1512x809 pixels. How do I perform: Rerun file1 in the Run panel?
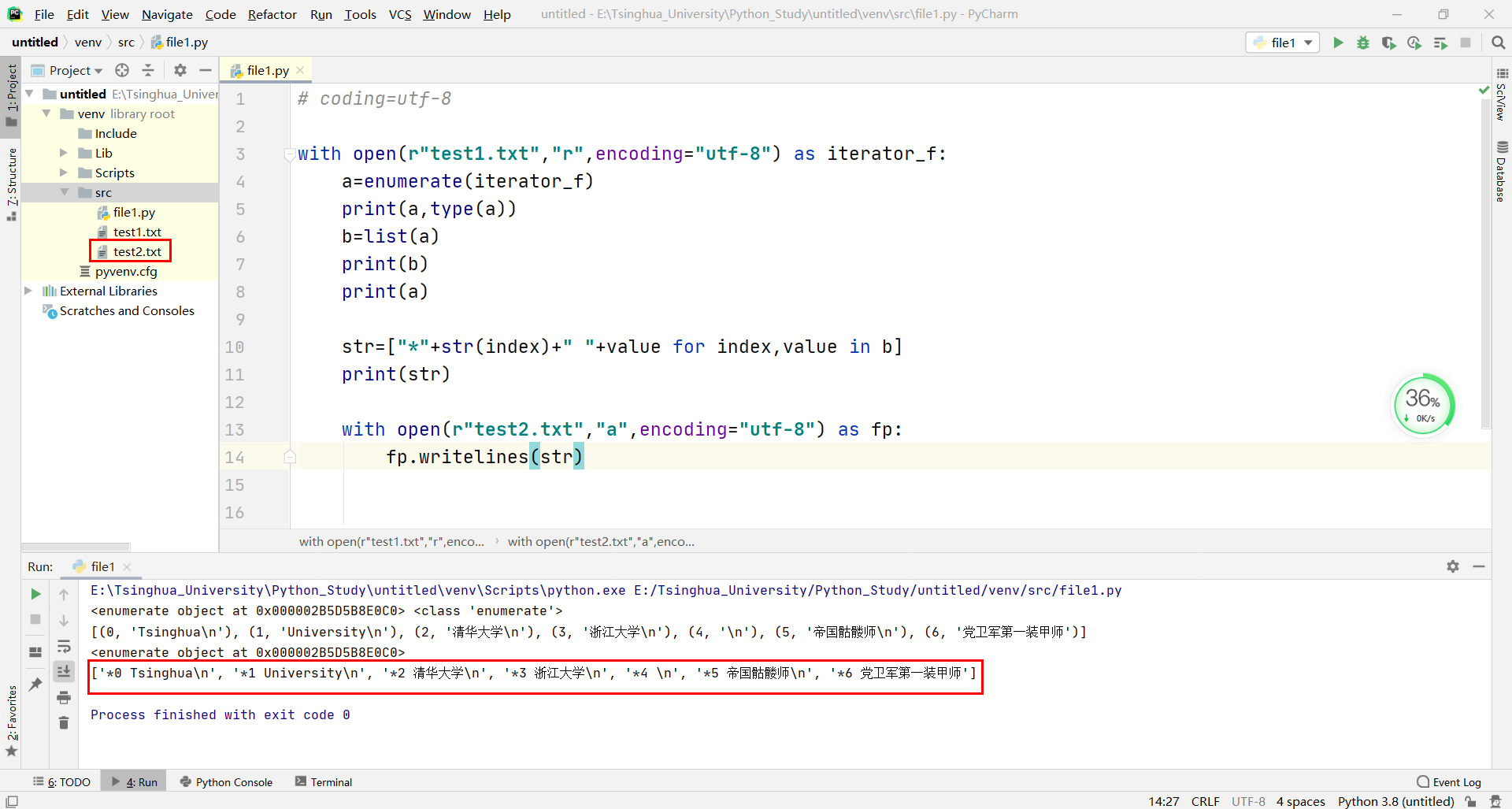pos(35,594)
